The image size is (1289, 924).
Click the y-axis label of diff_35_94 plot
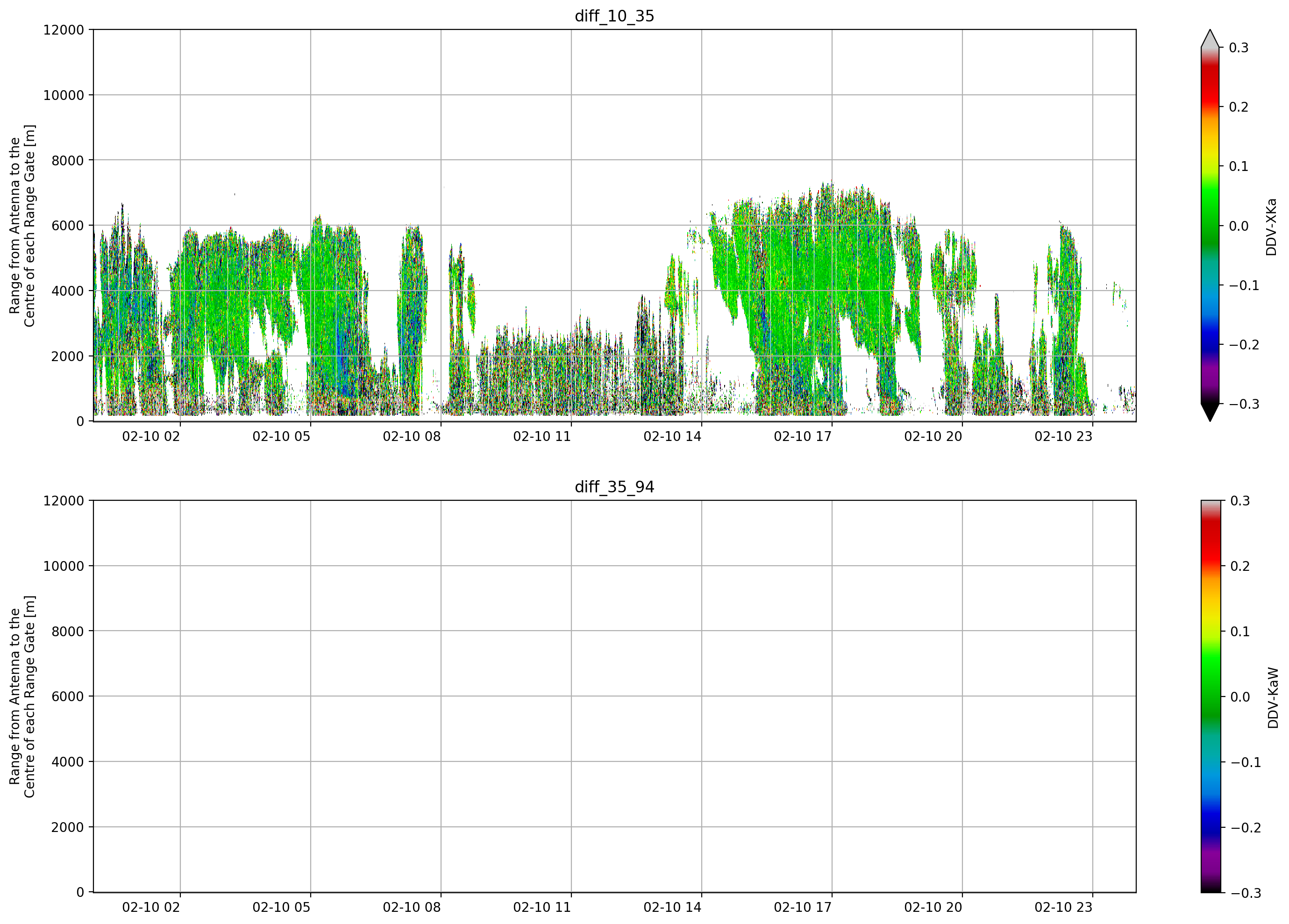point(22,697)
